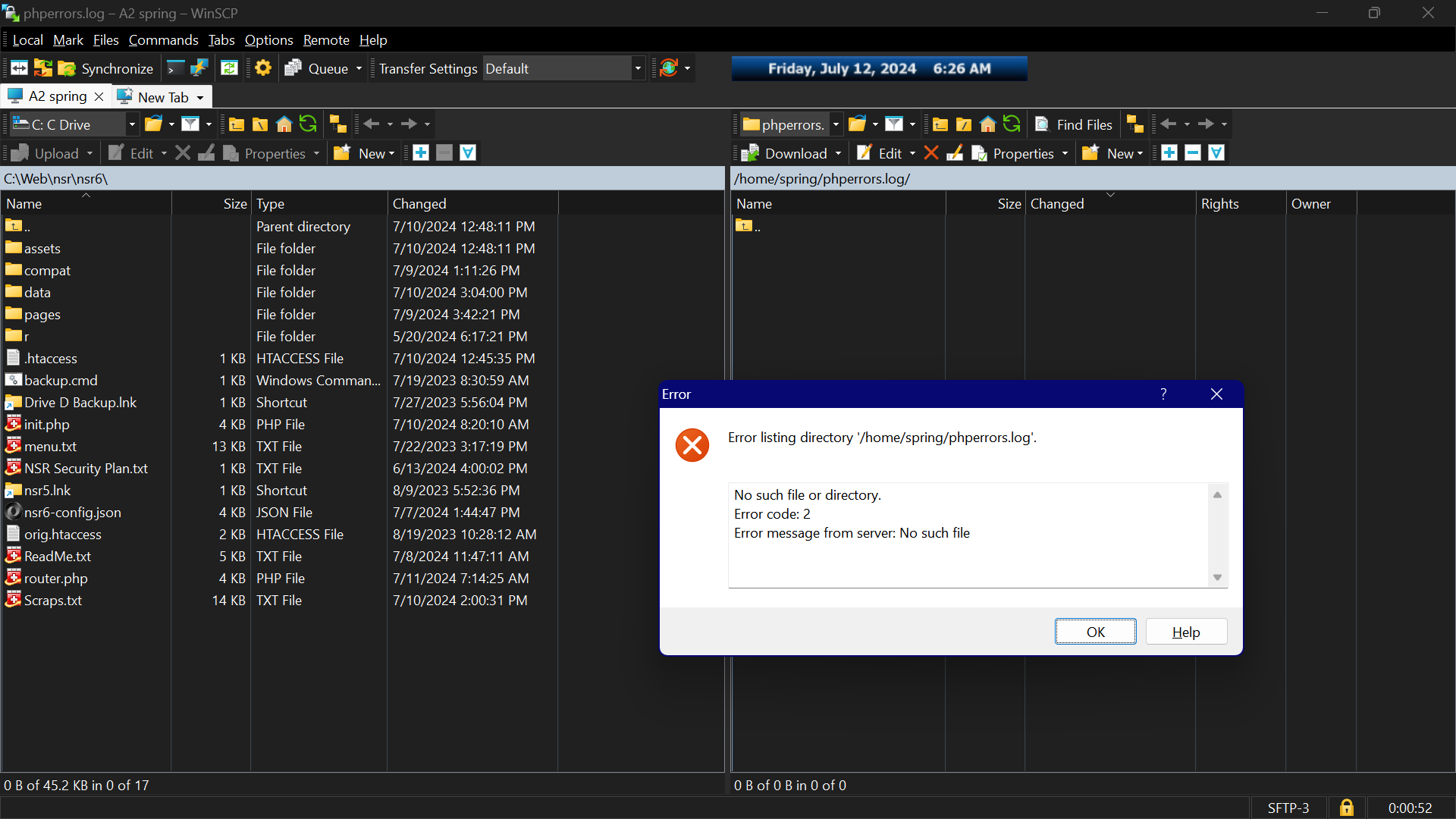This screenshot has height=819, width=1456.
Task: Open Preferences with the gear icon
Action: (262, 67)
